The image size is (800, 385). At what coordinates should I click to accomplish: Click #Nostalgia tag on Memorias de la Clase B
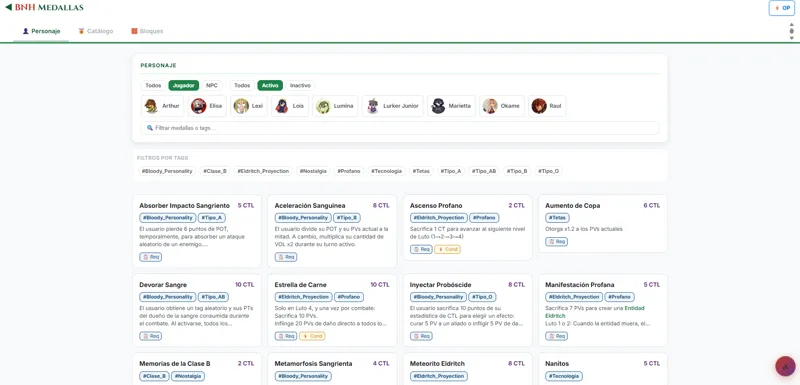[x=188, y=376]
